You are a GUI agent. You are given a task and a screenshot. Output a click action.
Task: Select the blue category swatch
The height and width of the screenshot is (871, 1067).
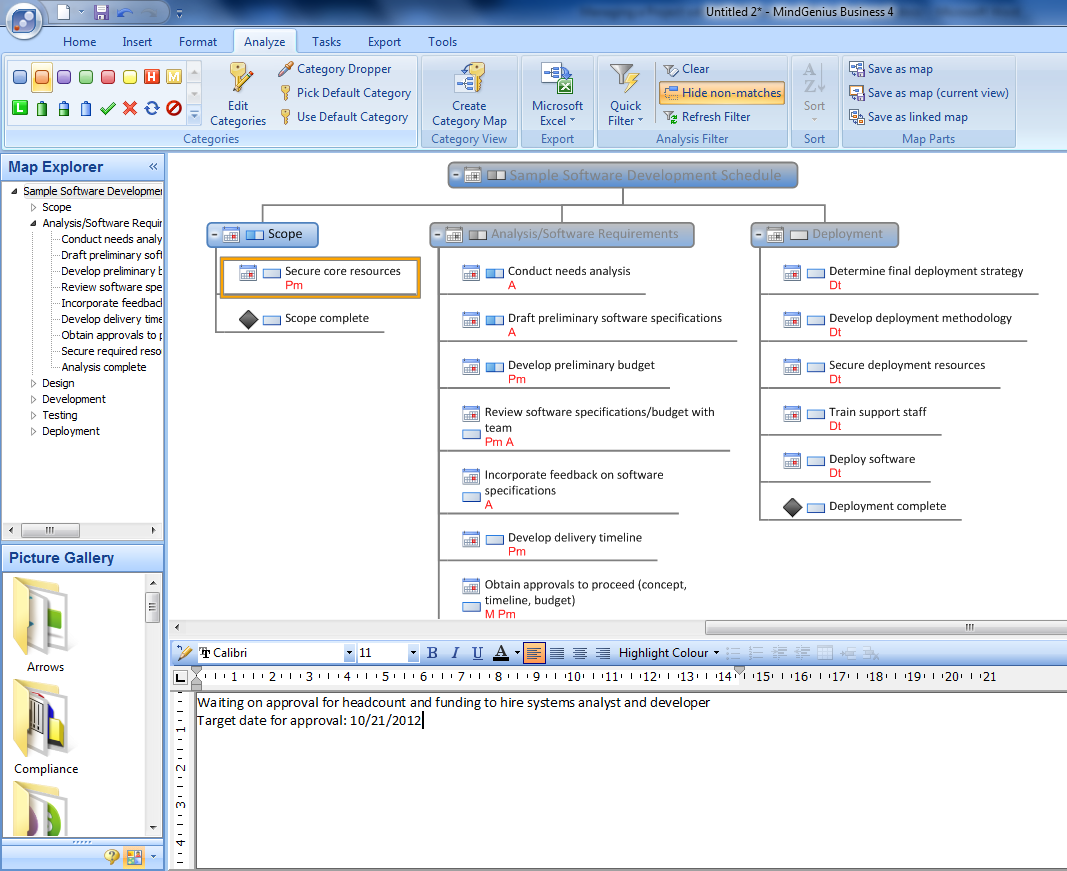click(20, 76)
